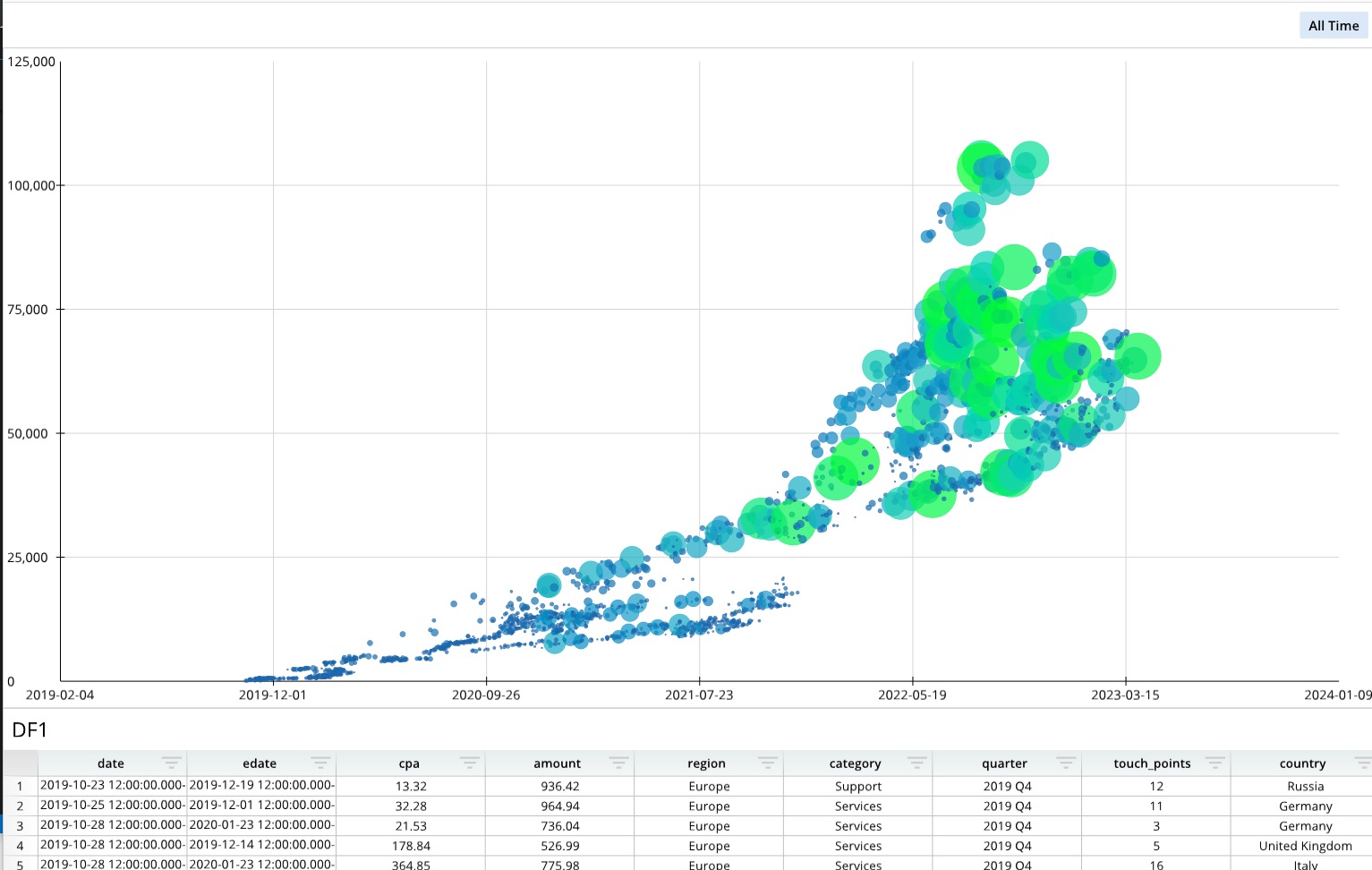Click the DF1 table title
This screenshot has height=870, width=1372.
click(x=30, y=730)
